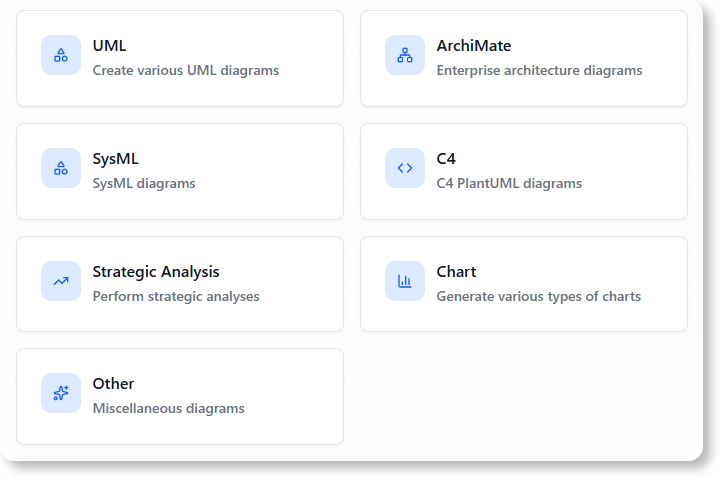The image size is (726, 481).
Task: Click the C4 code brackets icon
Action: point(405,168)
